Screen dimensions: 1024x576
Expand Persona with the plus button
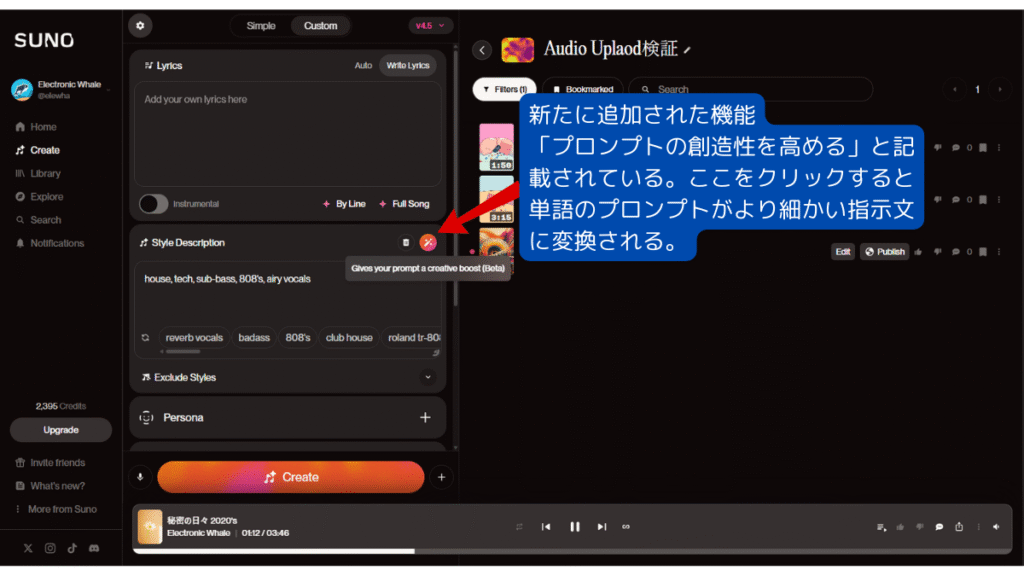pyautogui.click(x=425, y=417)
